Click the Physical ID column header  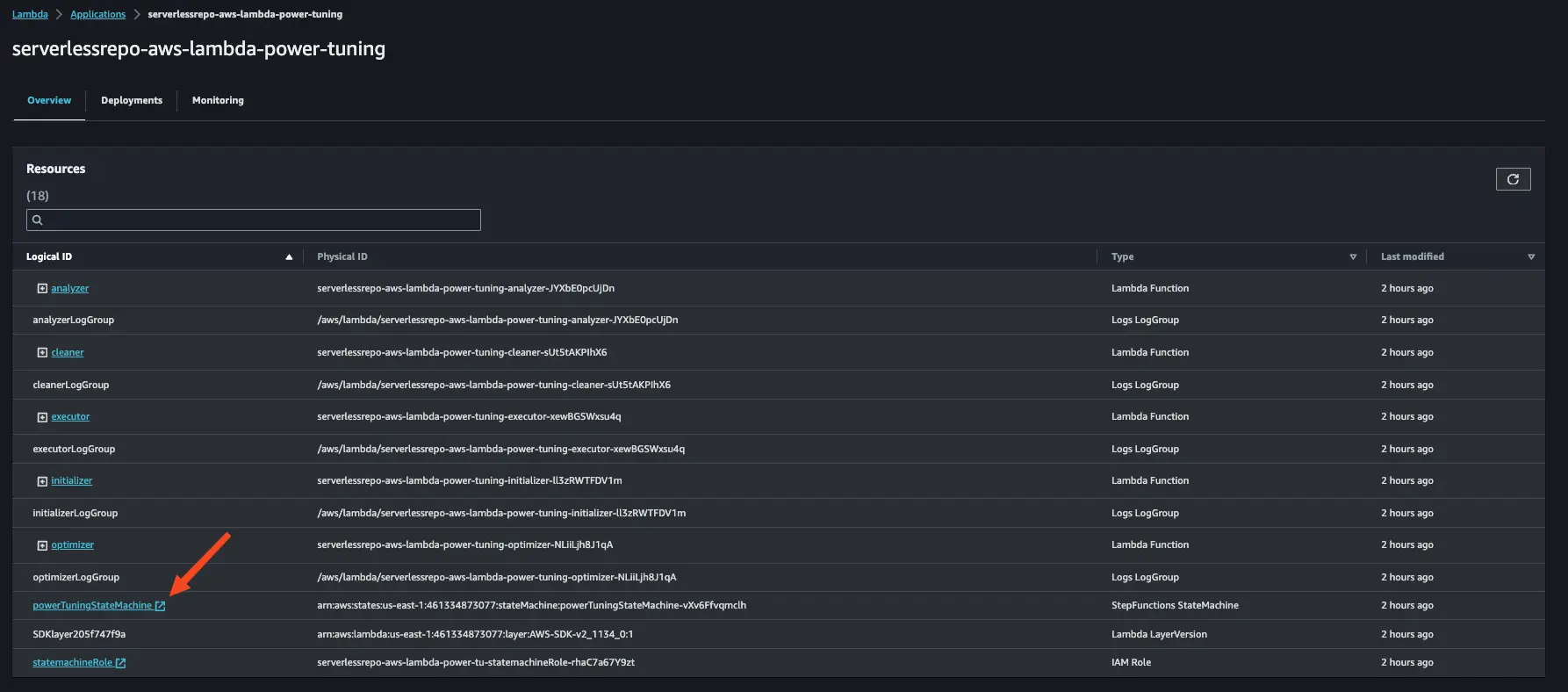[342, 256]
